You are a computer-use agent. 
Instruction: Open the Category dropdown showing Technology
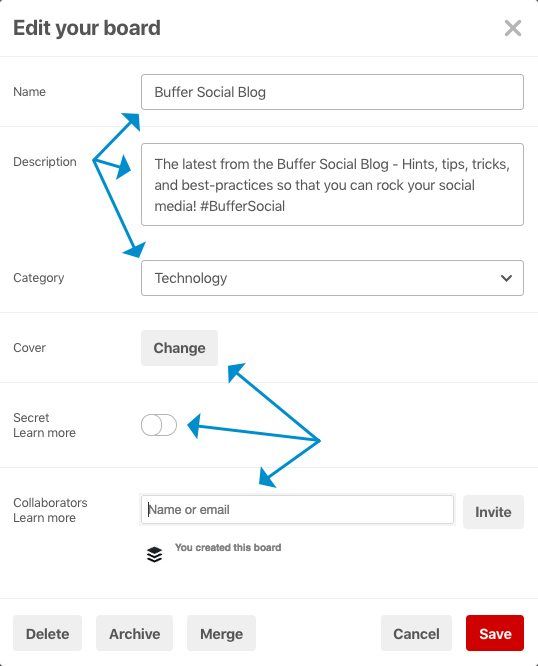pos(332,278)
